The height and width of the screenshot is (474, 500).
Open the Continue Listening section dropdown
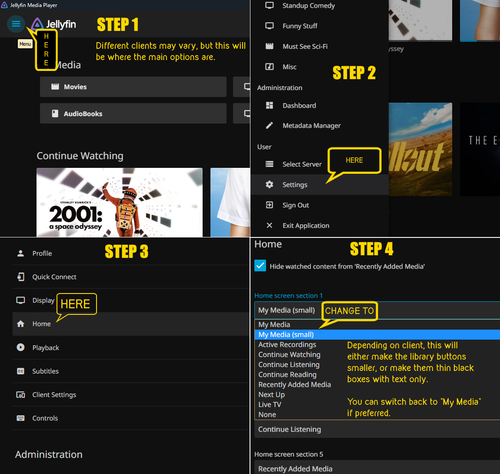tap(377, 429)
